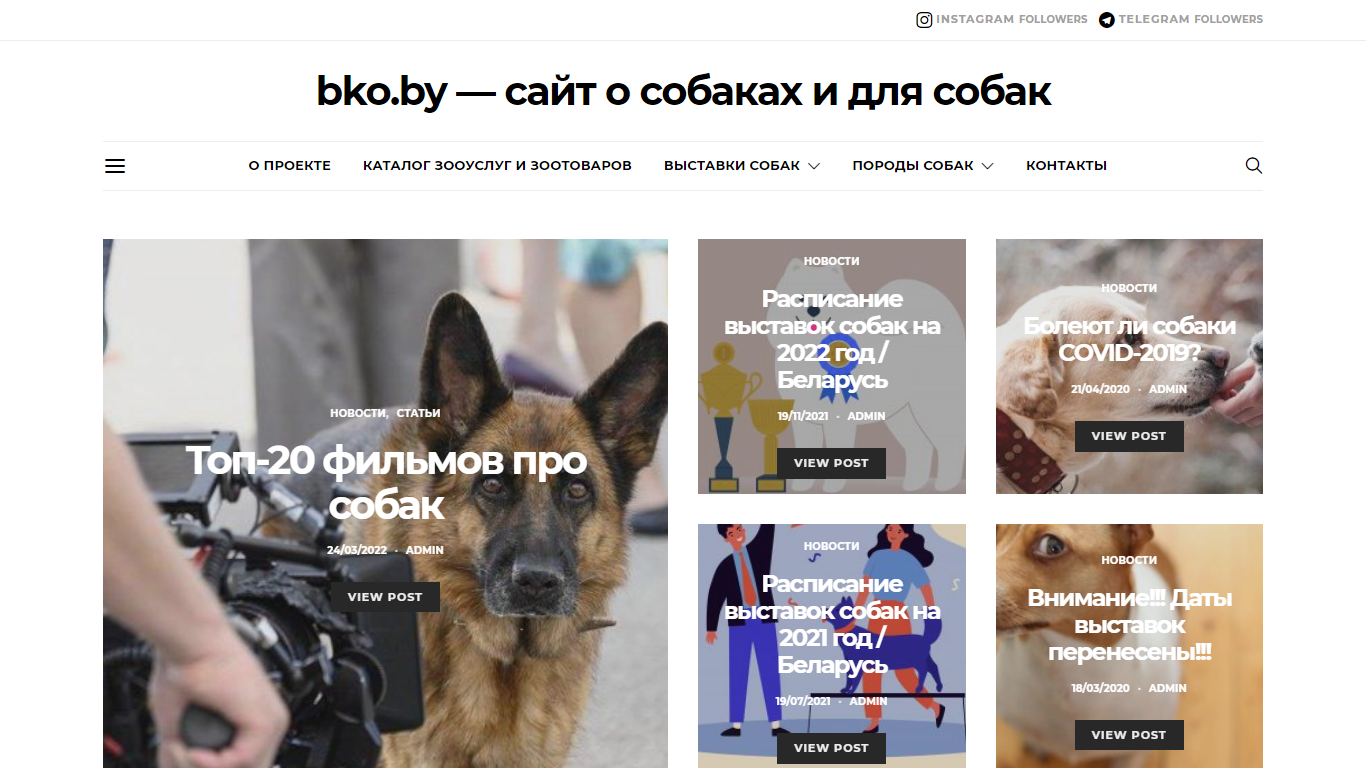Click View Post for 2022 exhibition schedule

point(831,463)
